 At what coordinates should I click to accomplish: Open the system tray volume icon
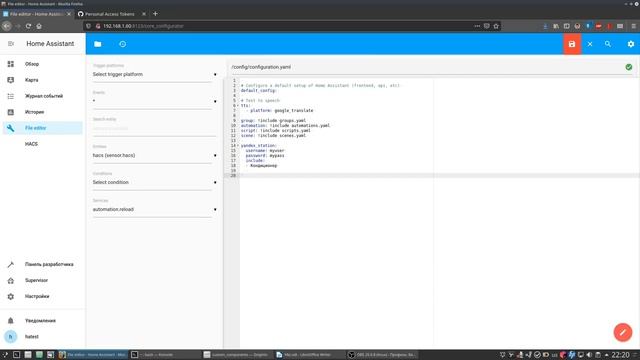coord(589,355)
